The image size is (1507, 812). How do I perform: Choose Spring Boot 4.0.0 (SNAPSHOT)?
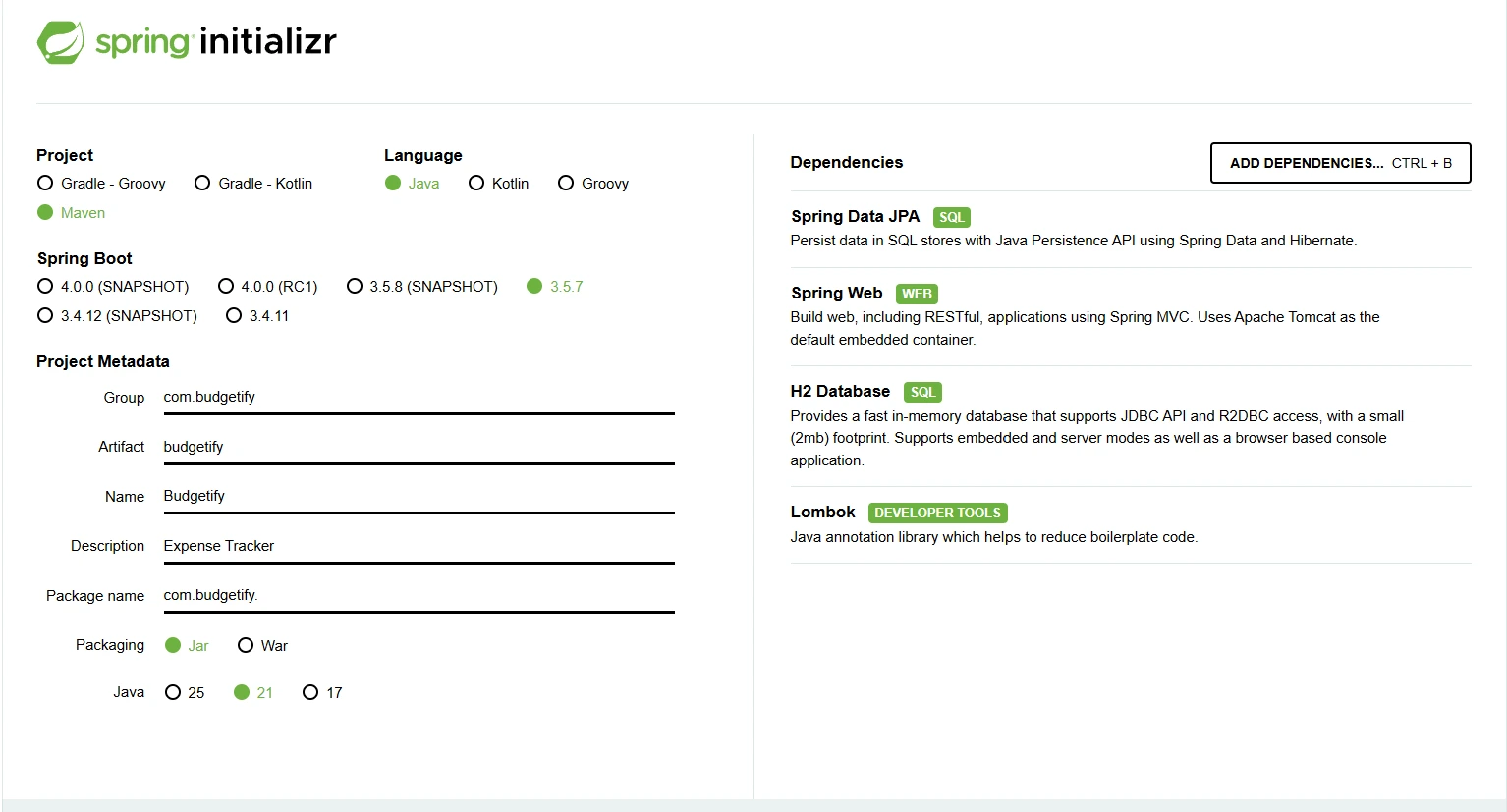(x=45, y=287)
